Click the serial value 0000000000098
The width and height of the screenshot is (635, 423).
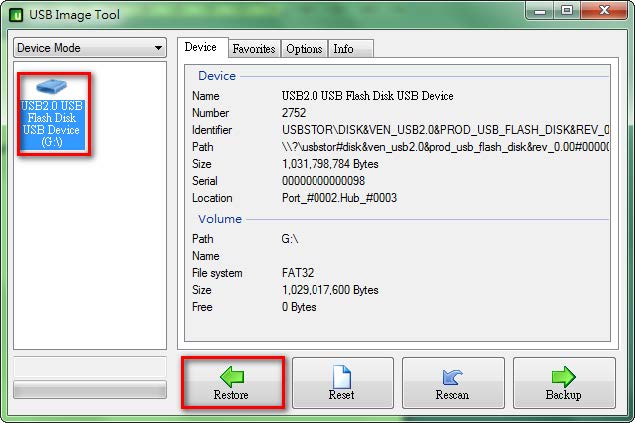click(323, 181)
